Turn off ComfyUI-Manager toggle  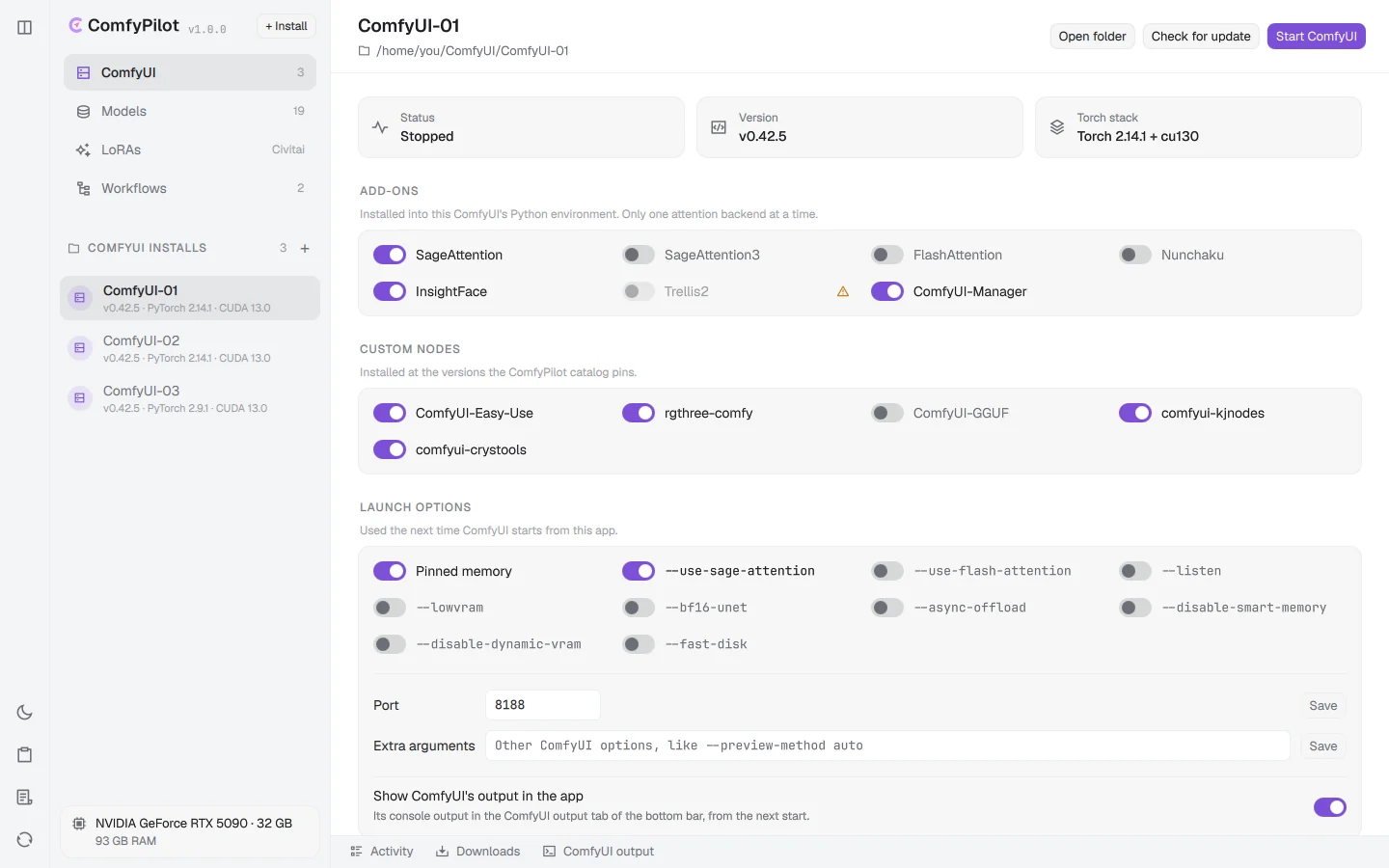point(887,291)
